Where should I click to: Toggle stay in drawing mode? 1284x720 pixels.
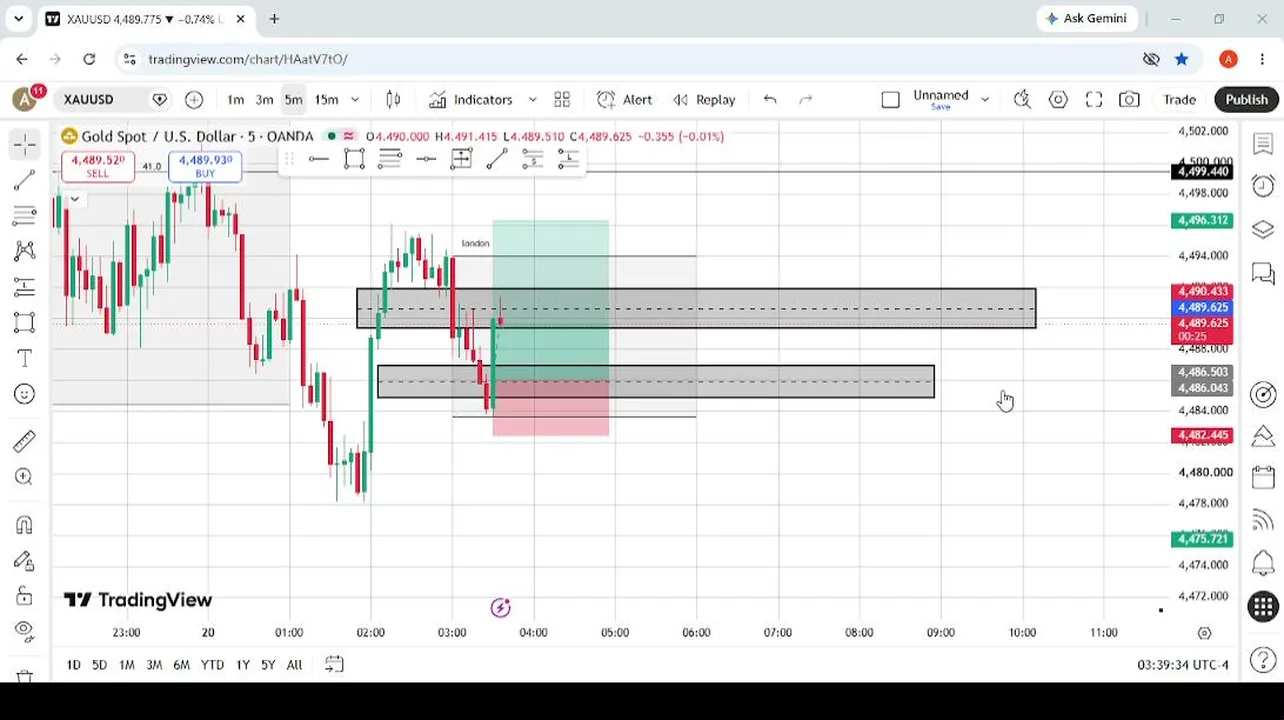25,561
